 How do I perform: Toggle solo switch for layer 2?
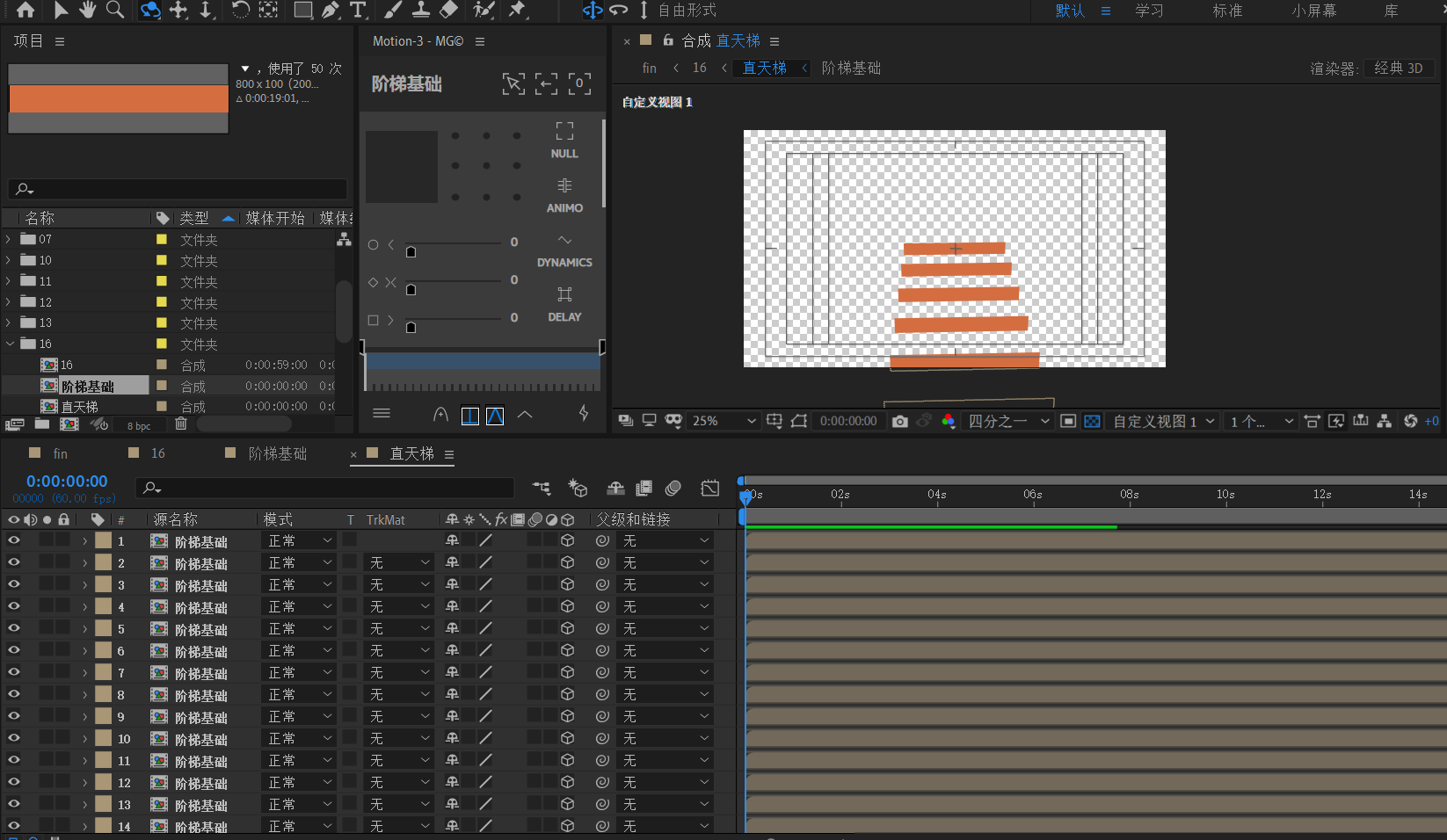47,561
